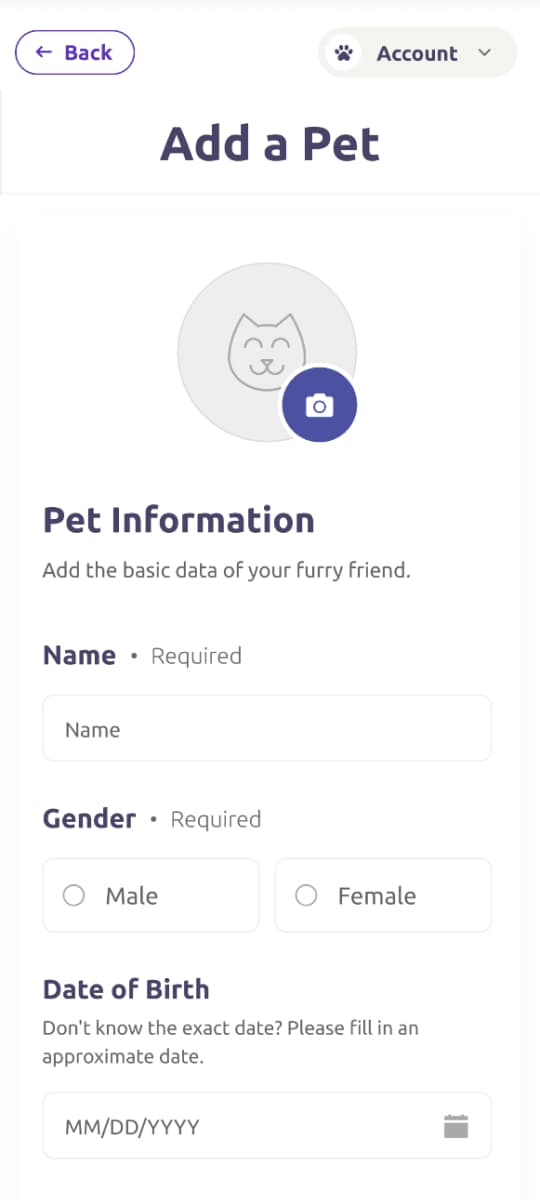The height and width of the screenshot is (1200, 540).
Task: Choose the Female gender label text
Action: (x=377, y=896)
